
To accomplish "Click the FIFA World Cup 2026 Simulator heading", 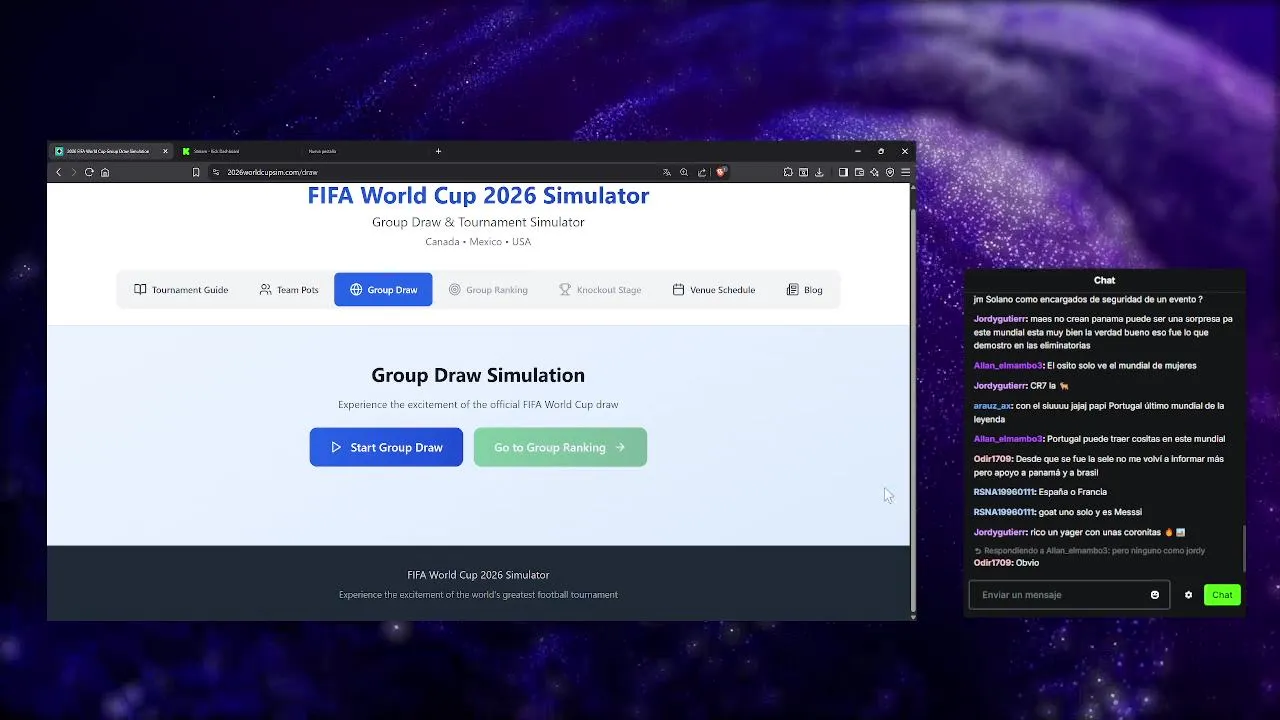I will 478,196.
